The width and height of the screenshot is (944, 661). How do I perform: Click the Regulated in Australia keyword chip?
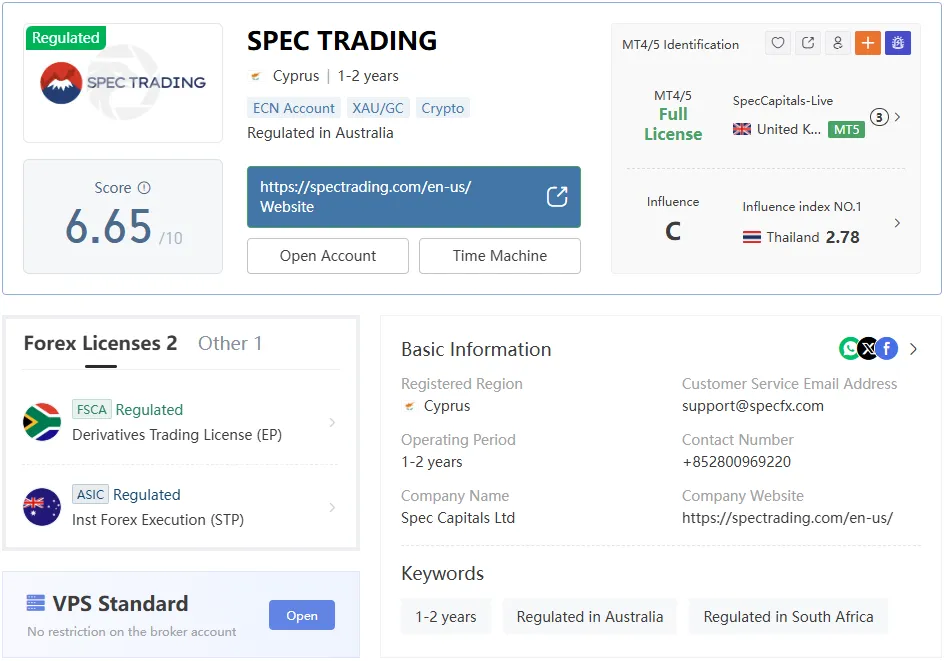pyautogui.click(x=589, y=616)
